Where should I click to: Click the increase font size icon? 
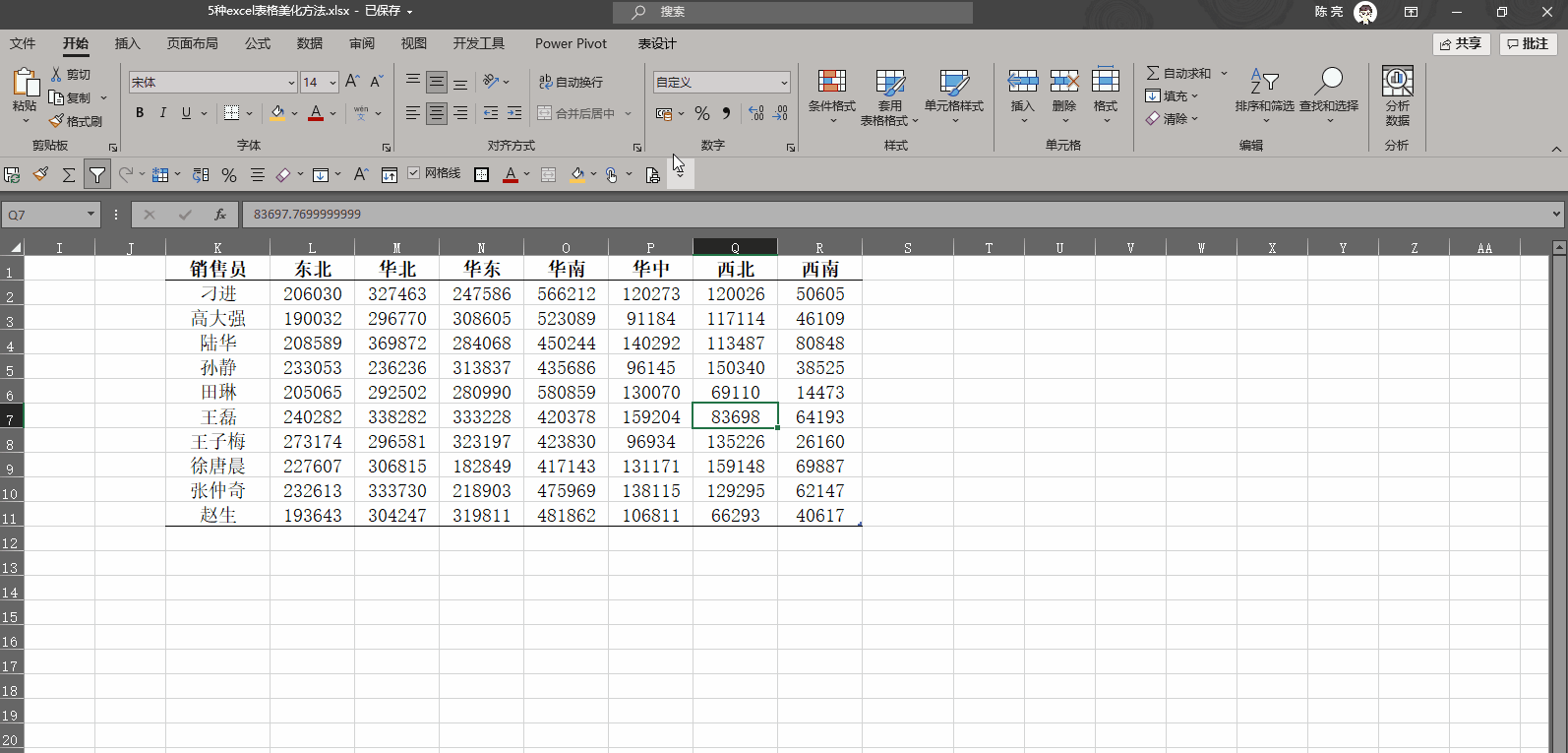(x=352, y=82)
